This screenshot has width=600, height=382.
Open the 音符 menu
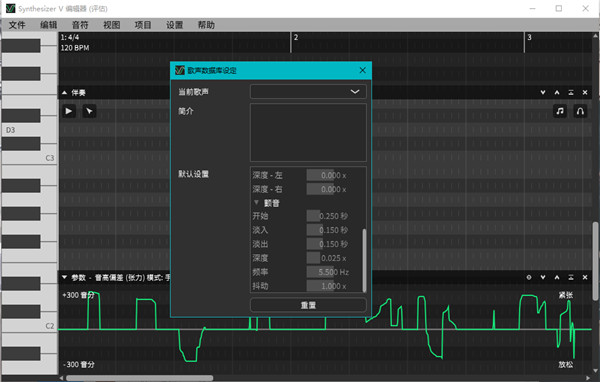(x=80, y=25)
